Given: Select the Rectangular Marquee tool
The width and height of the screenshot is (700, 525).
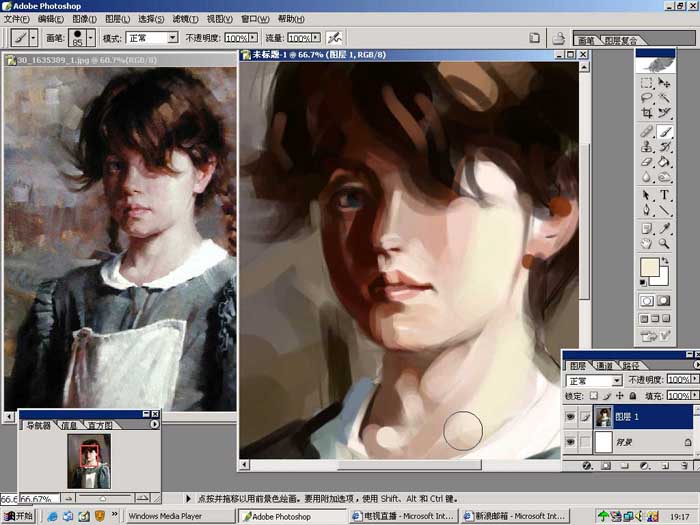Looking at the screenshot, I should coord(646,83).
